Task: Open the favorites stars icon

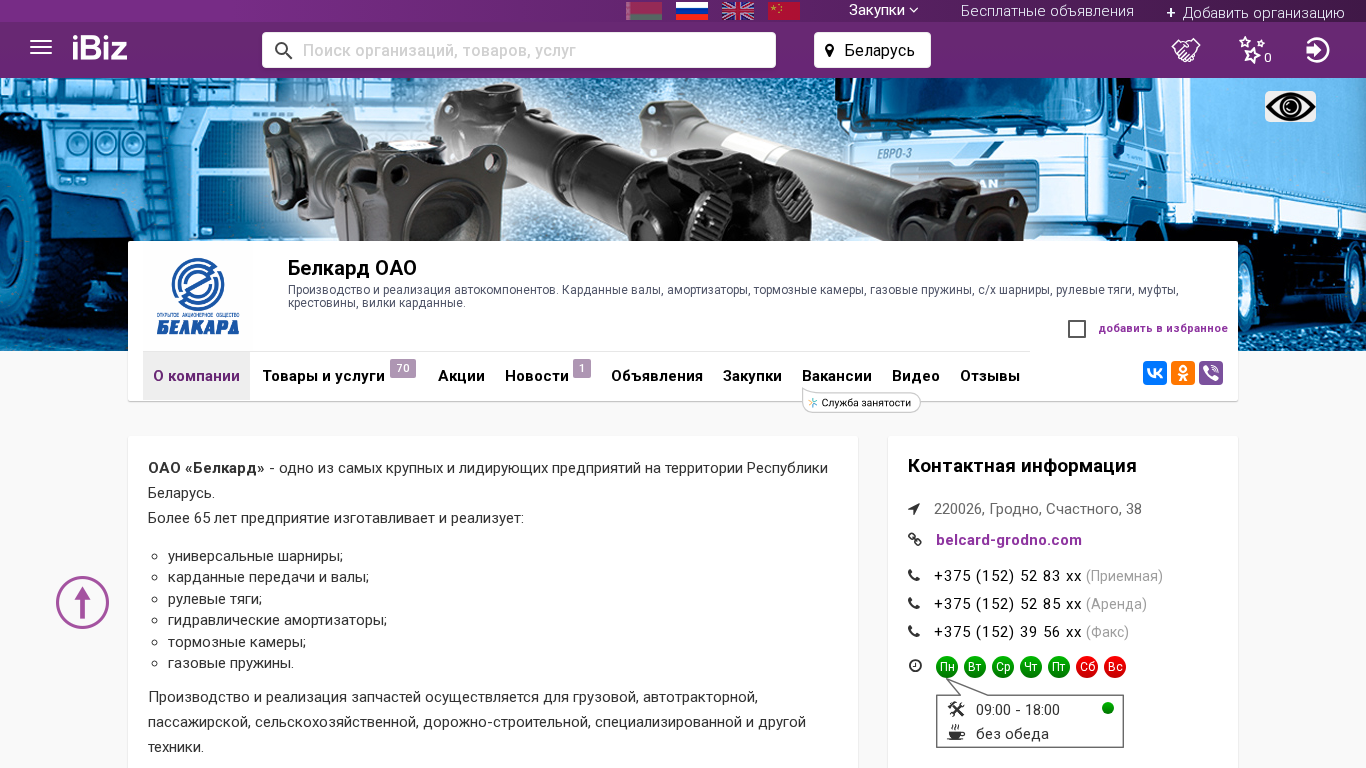Action: point(1254,50)
